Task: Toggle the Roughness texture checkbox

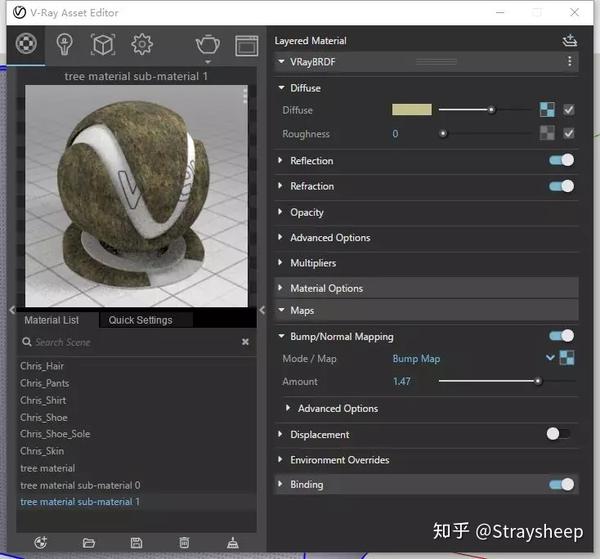Action: click(569, 134)
